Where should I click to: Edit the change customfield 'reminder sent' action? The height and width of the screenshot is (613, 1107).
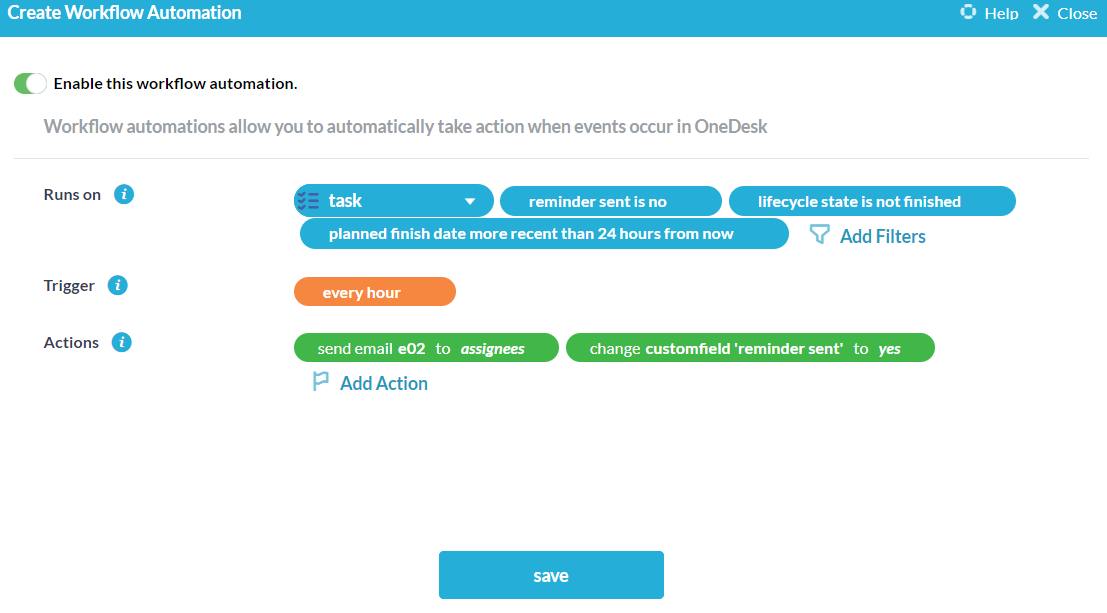click(x=749, y=348)
